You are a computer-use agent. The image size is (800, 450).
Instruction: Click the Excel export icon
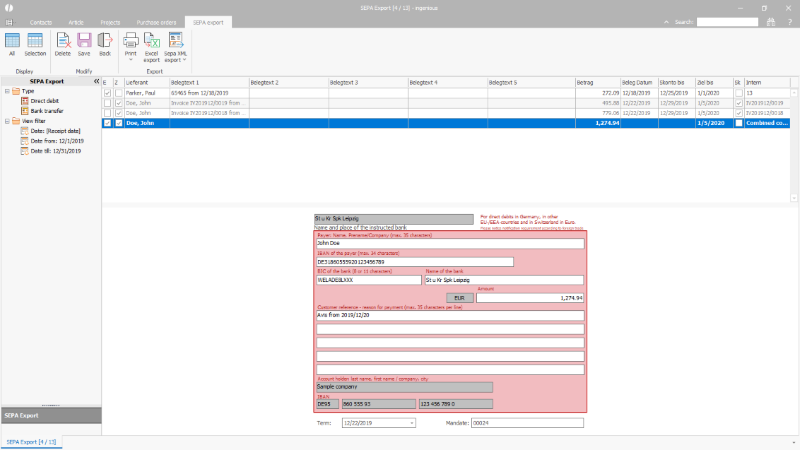coord(152,44)
